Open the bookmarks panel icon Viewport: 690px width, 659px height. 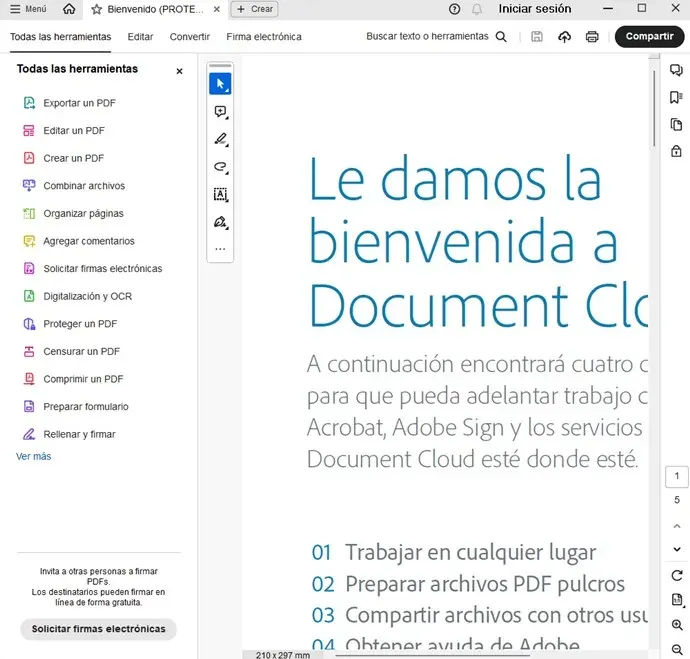(676, 97)
